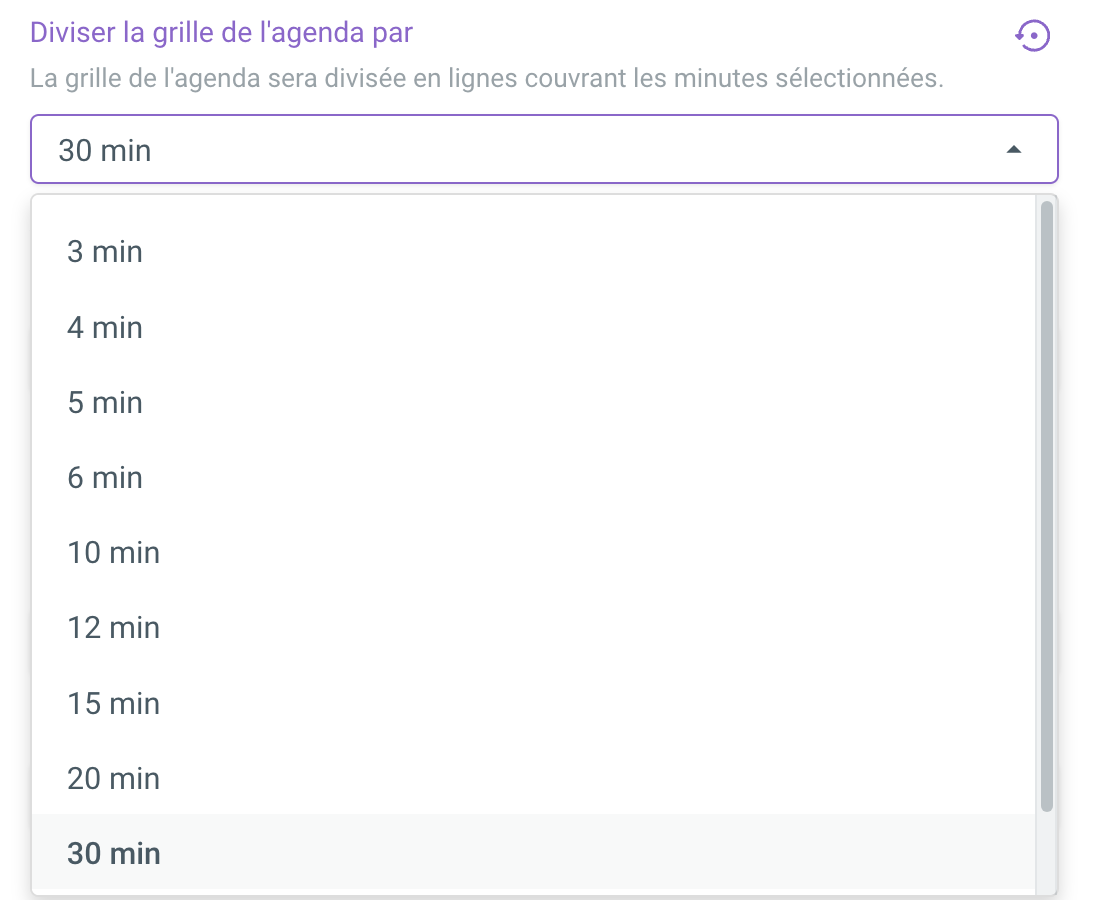The height and width of the screenshot is (900, 1110).
Task: Select the one-third-hour interval option
Action: 113,778
